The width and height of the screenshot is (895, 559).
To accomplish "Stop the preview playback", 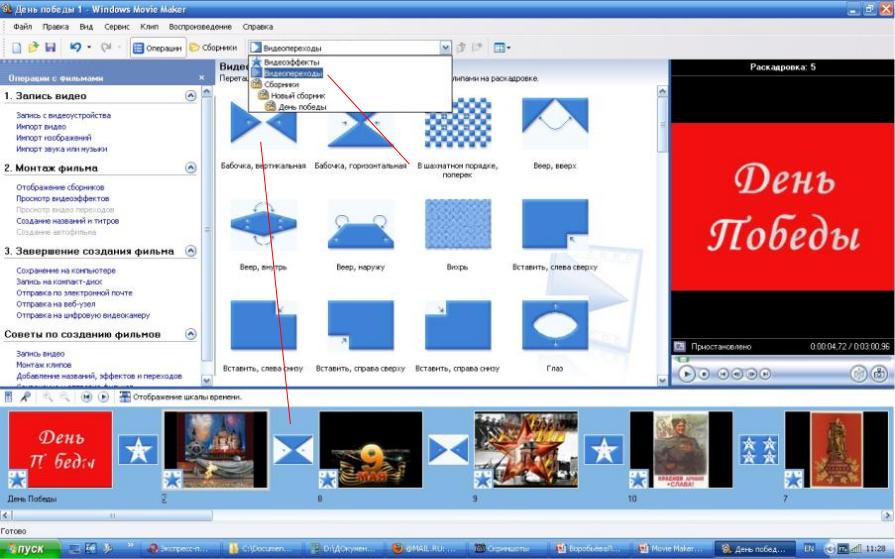I will point(704,374).
